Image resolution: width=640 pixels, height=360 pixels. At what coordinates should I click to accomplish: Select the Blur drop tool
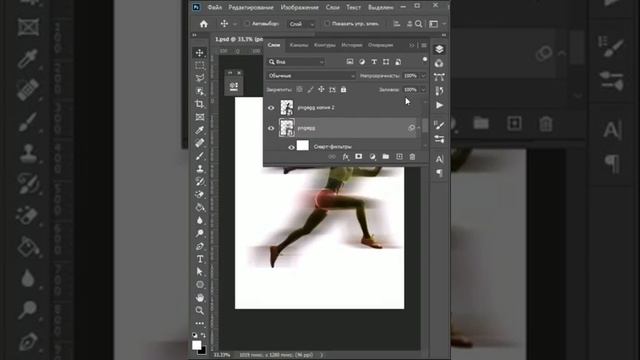200,220
